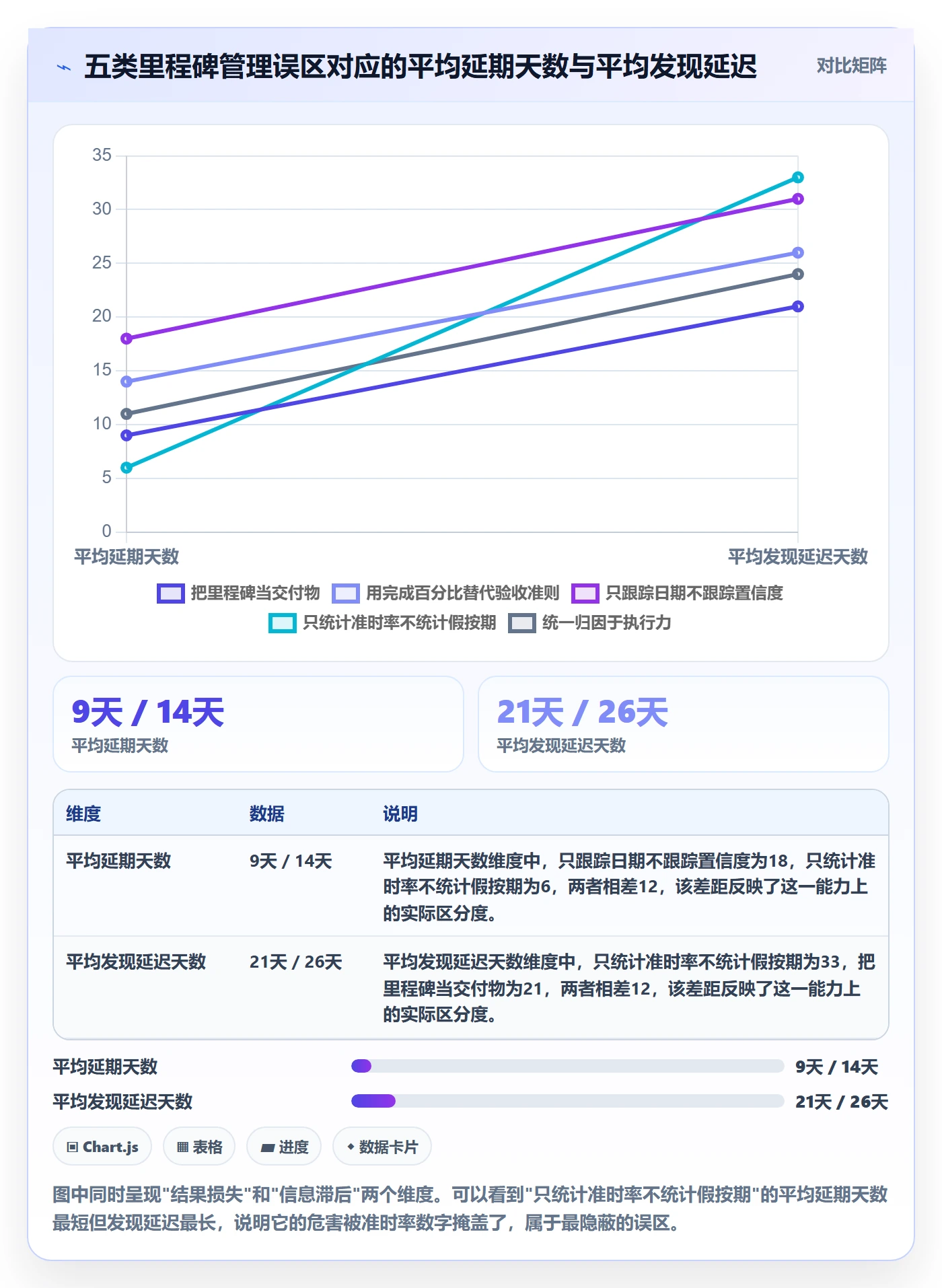Click the teal data point at value 33
The height and width of the screenshot is (1288, 942).
point(797,178)
